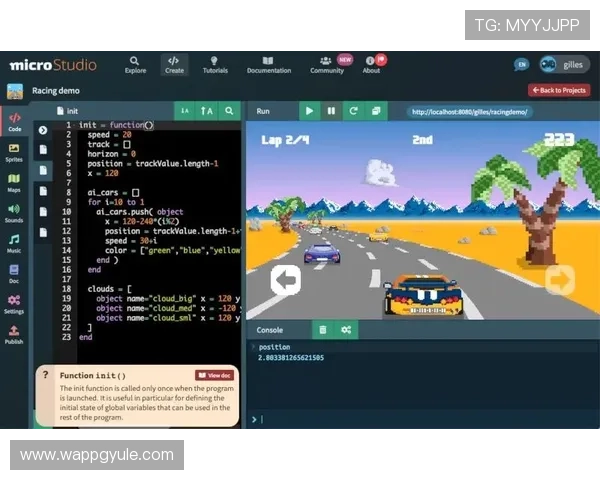
Task: Go to the Sounds section
Action: click(x=14, y=213)
